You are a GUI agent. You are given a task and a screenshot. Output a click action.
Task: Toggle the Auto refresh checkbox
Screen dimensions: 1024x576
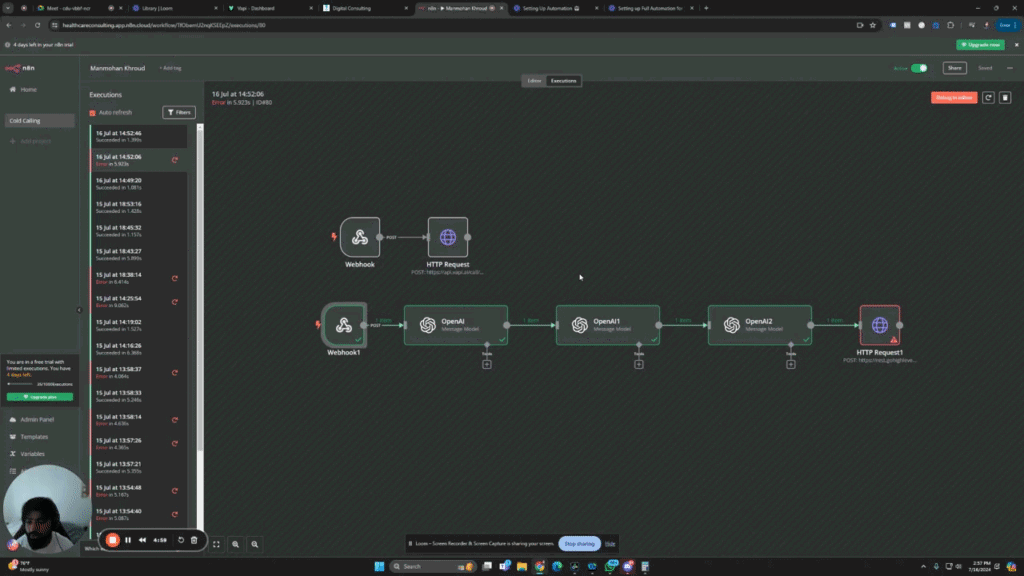[x=93, y=113]
